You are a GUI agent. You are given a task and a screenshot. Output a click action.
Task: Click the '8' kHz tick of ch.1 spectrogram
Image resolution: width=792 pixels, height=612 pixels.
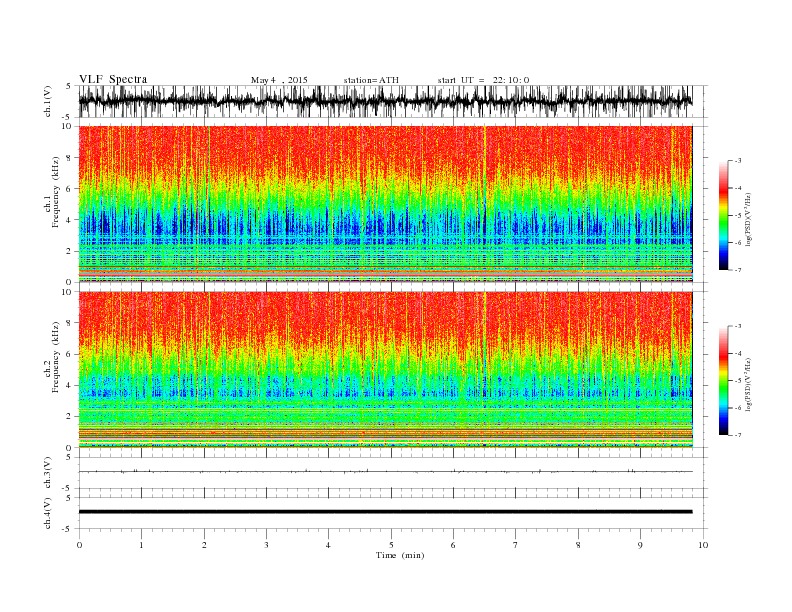(70, 158)
